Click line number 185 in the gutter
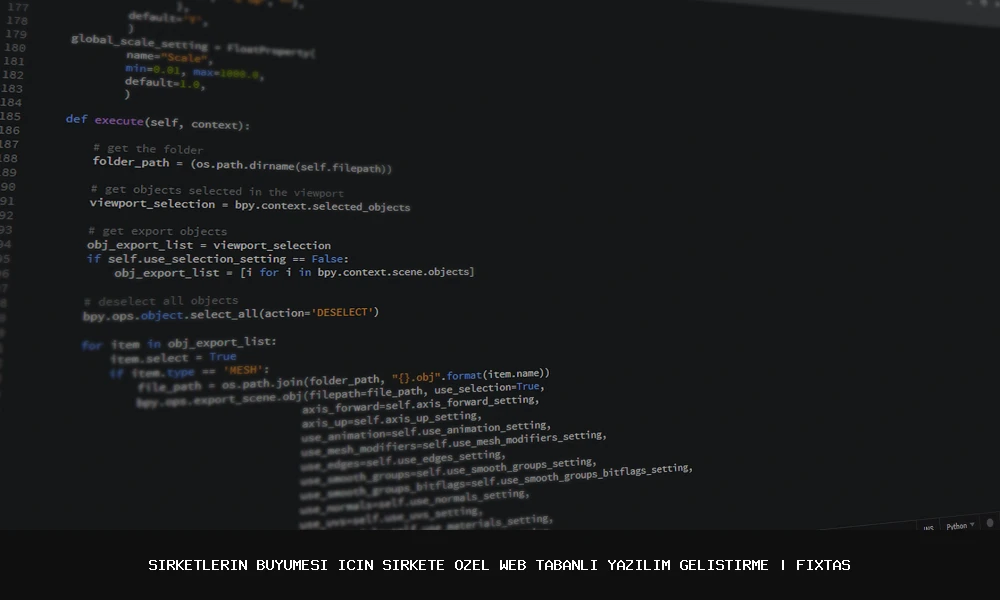The width and height of the screenshot is (1000, 600). click(x=11, y=116)
